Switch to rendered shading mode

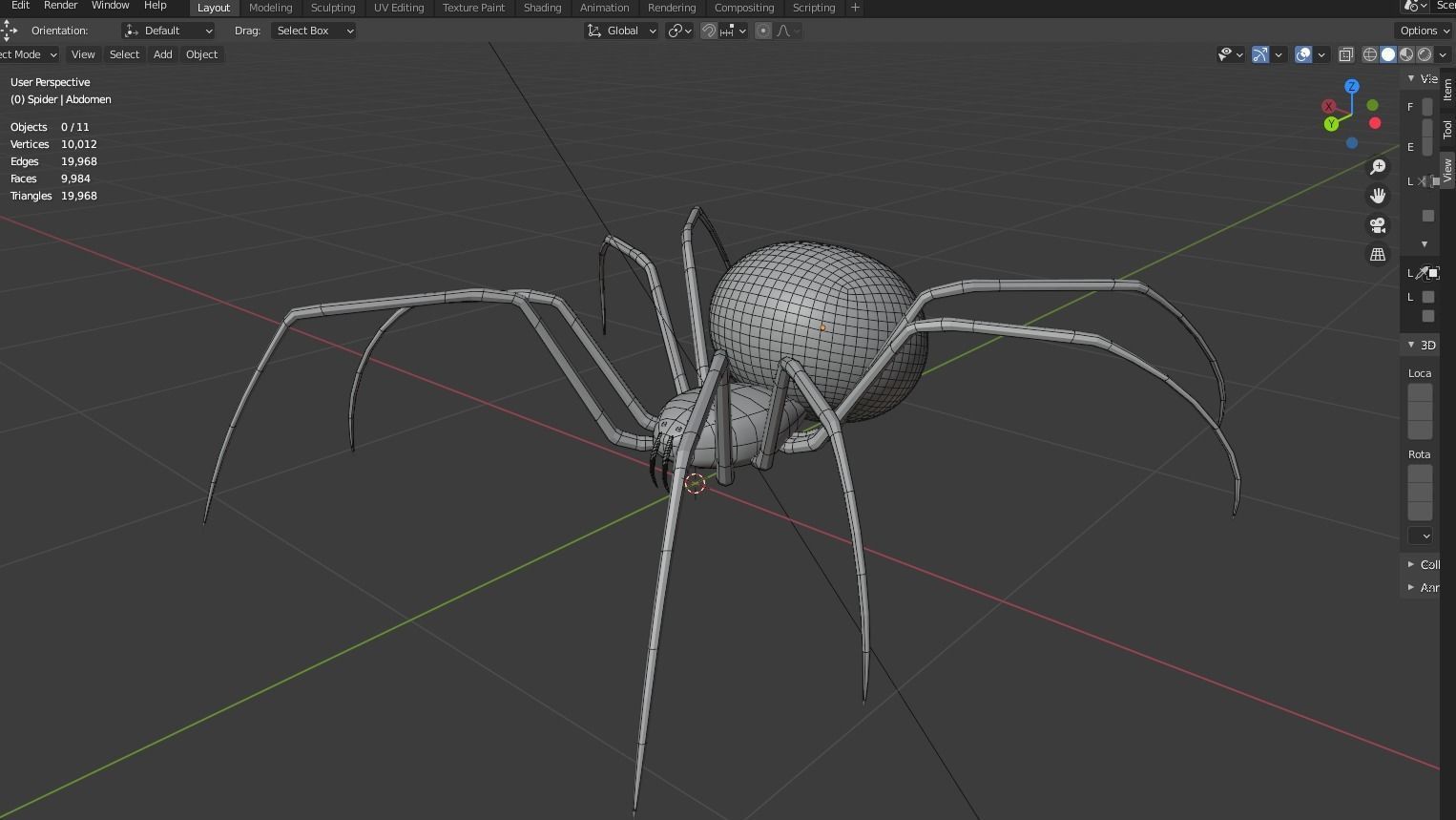1425,54
